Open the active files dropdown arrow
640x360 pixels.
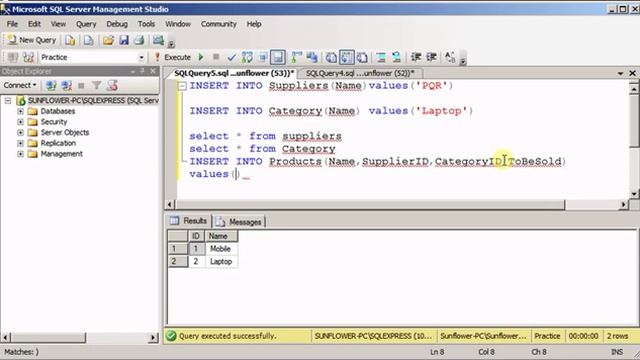pyautogui.click(x=620, y=73)
